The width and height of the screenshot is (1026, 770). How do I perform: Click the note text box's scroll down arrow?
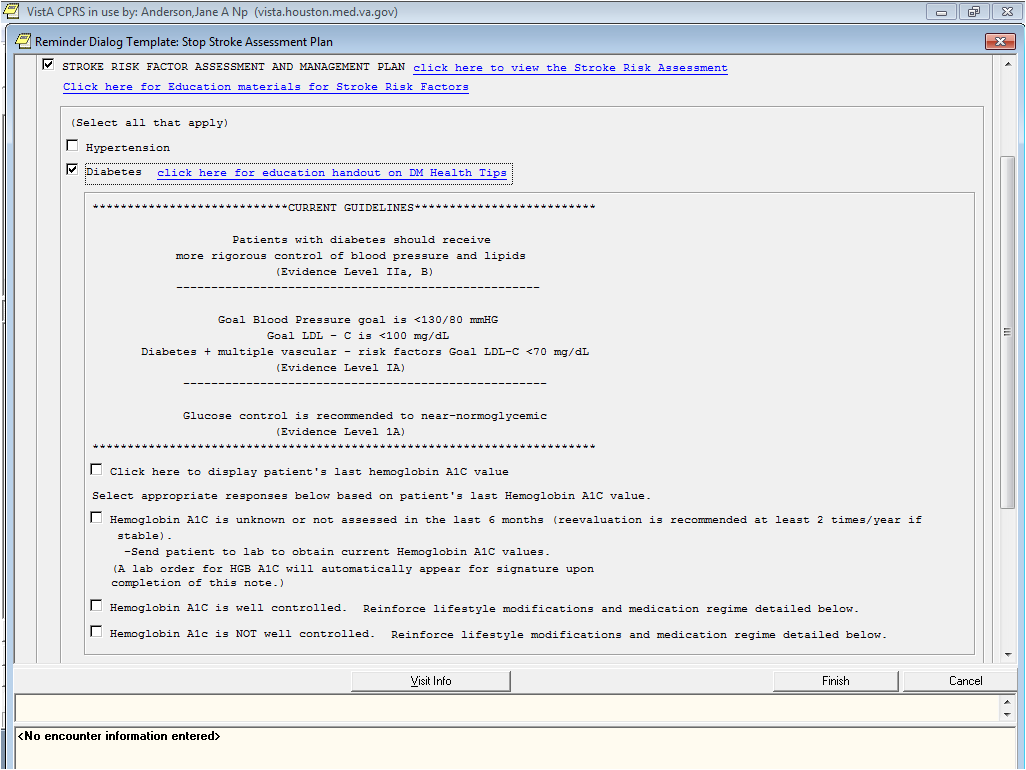1007,714
